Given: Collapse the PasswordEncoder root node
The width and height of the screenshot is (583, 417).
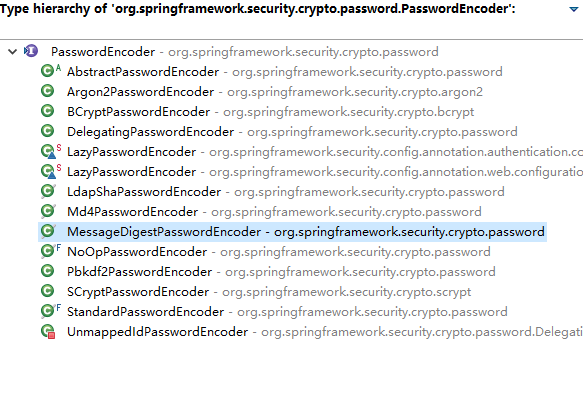Looking at the screenshot, I should click(13, 52).
